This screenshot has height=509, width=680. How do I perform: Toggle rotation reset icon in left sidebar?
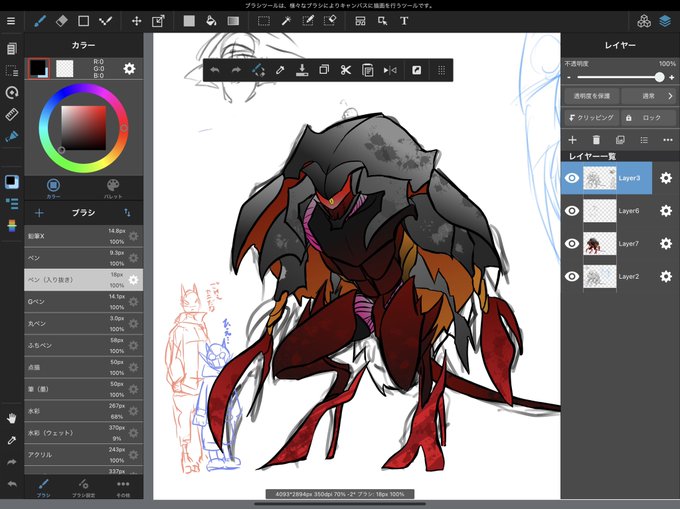[x=11, y=92]
